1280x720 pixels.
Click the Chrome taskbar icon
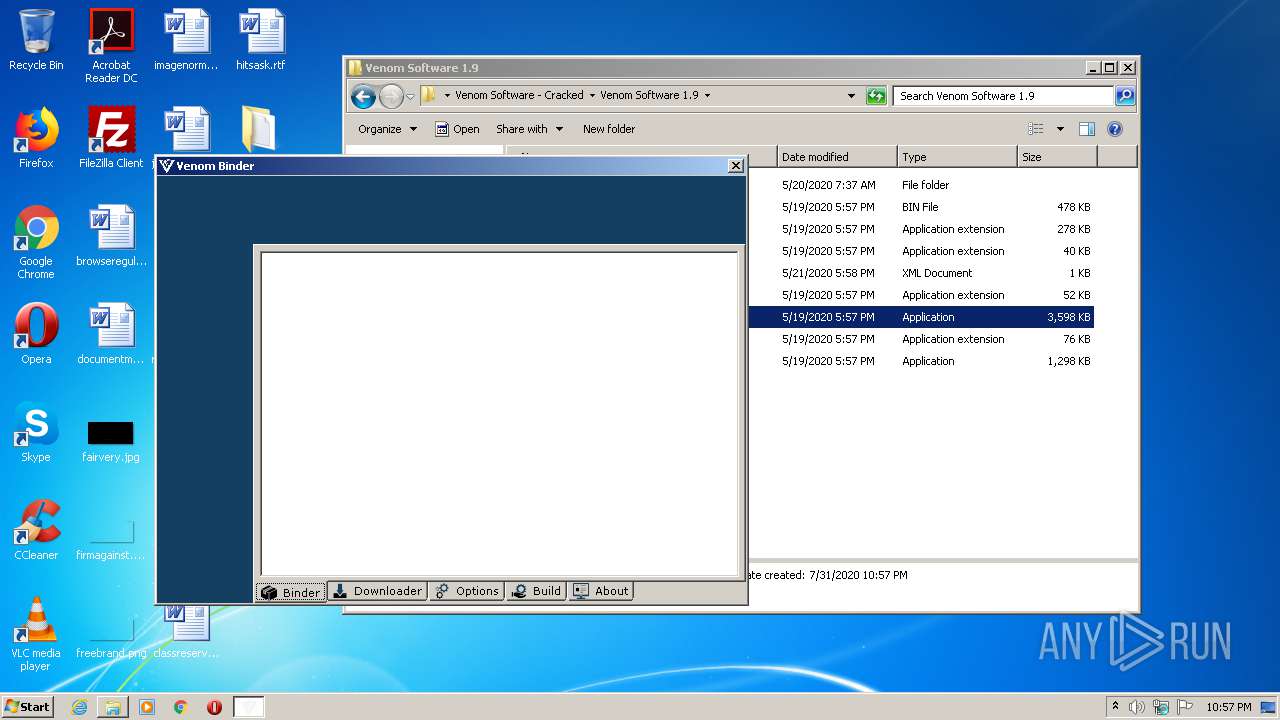click(181, 707)
